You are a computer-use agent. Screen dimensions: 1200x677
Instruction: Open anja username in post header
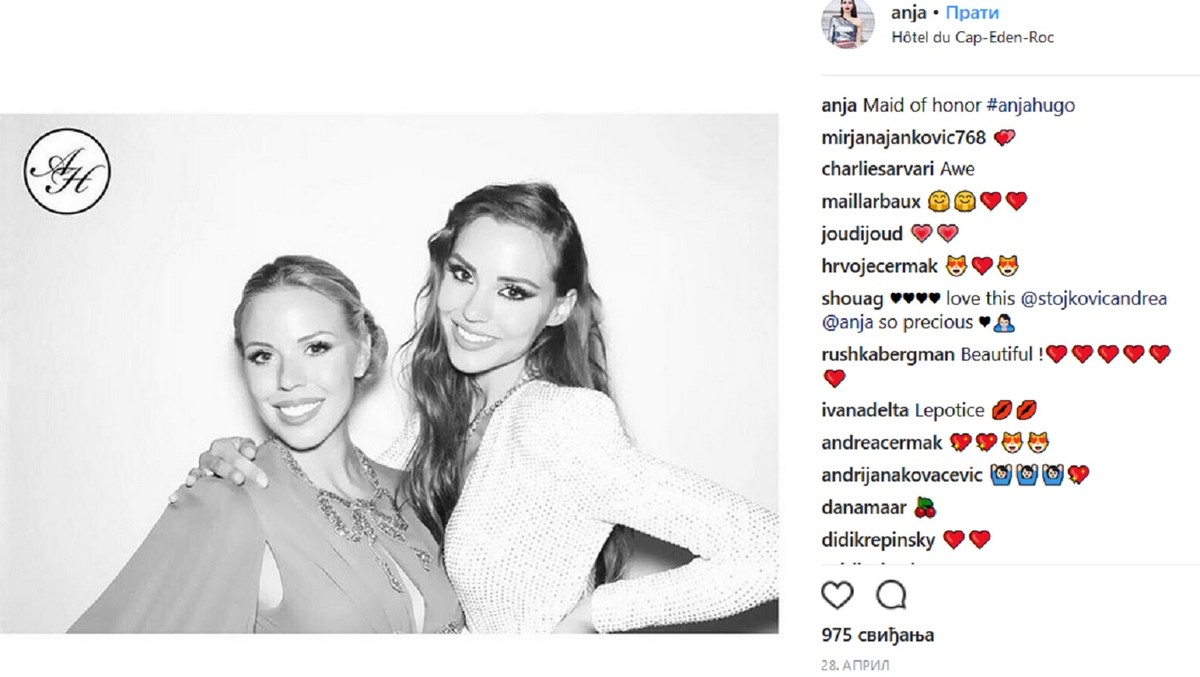906,13
